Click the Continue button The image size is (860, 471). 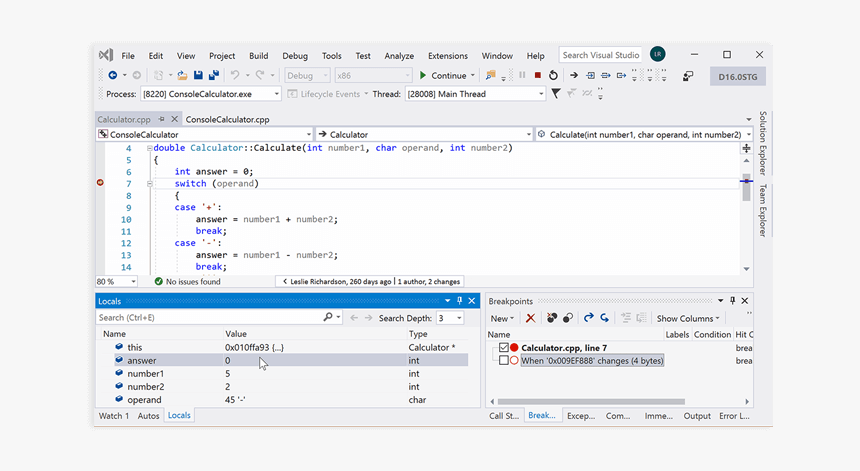pos(443,75)
